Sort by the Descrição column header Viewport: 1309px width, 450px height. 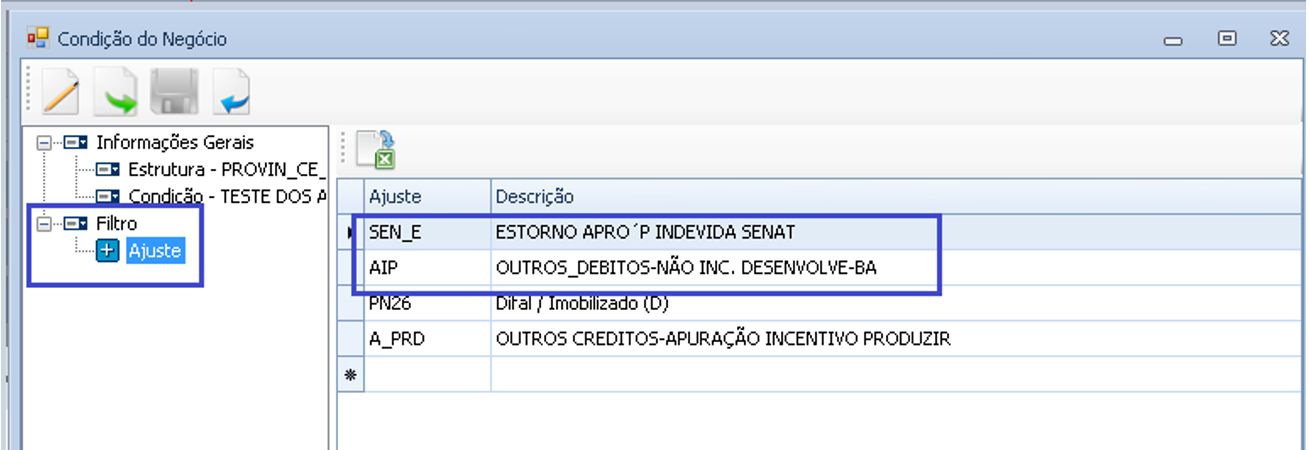[x=898, y=197]
